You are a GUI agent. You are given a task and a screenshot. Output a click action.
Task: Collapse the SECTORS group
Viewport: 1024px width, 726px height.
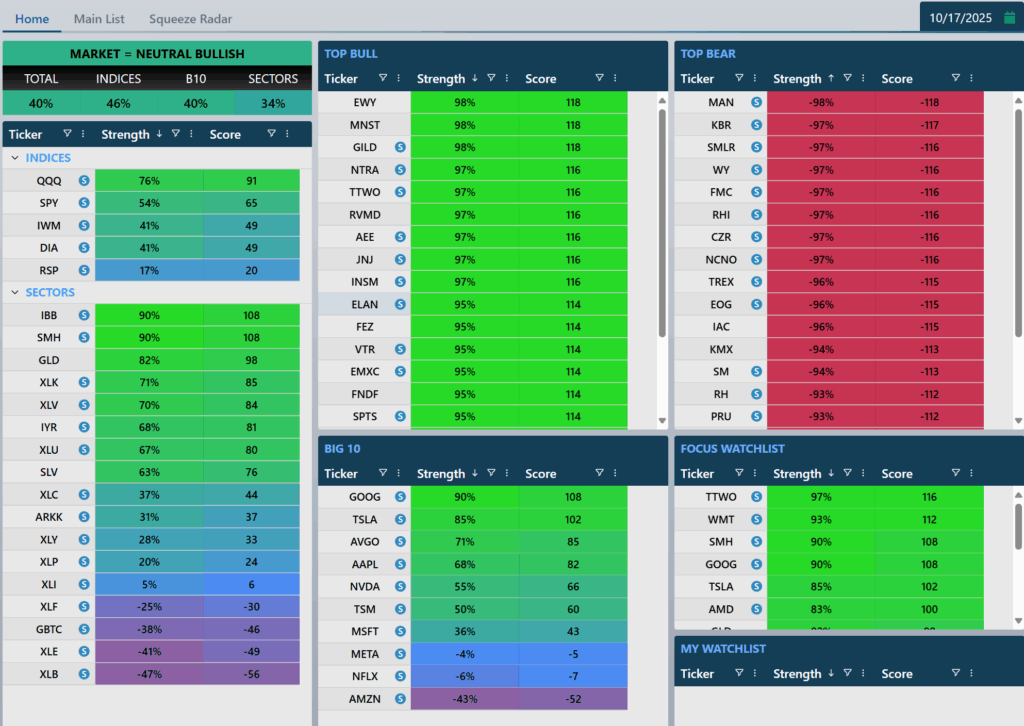[x=15, y=293]
